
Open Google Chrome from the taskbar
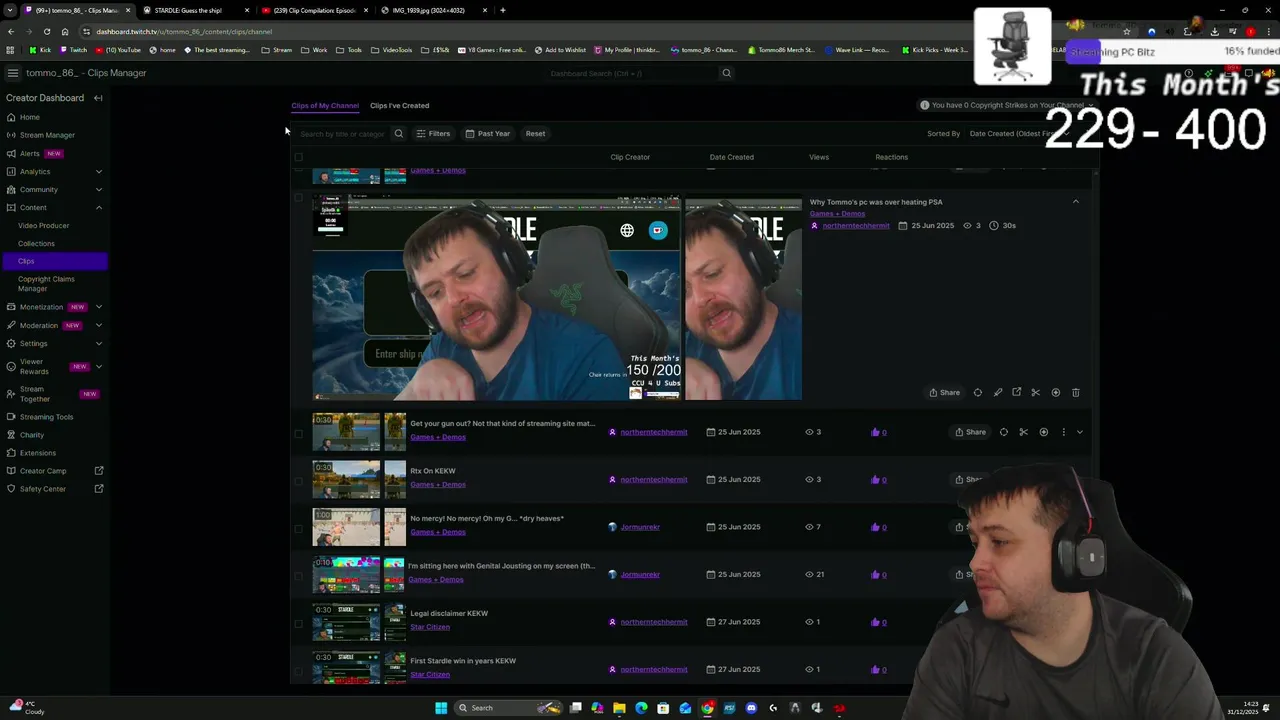pyautogui.click(x=707, y=708)
